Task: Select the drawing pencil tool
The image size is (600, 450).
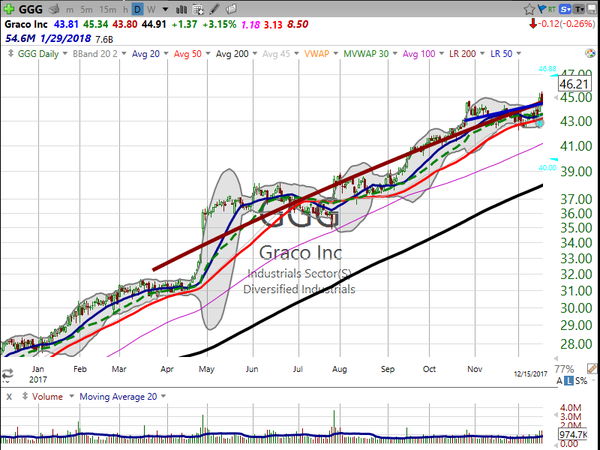Action: (x=214, y=9)
